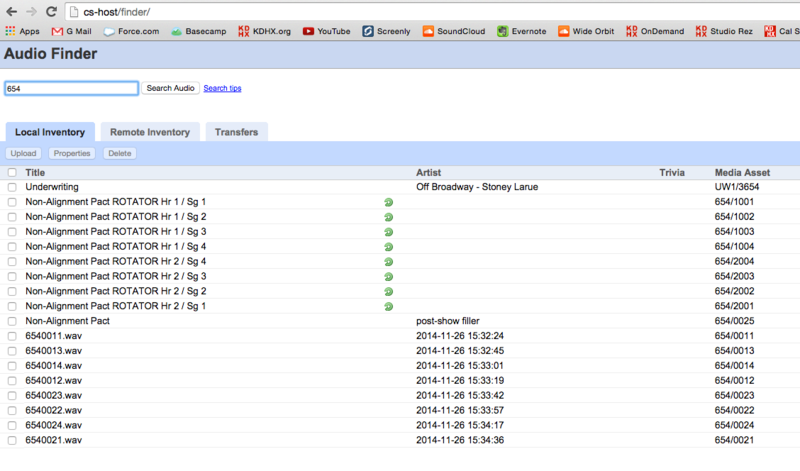The width and height of the screenshot is (800, 471).
Task: Open the Transfers tab
Action: pyautogui.click(x=236, y=132)
